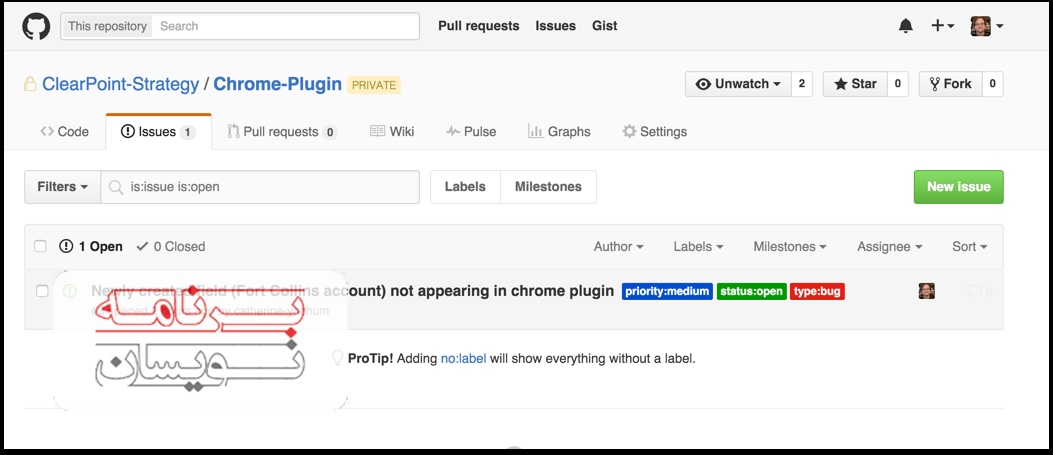Viewport: 1053px width, 455px height.
Task: Open the Pulse activity tab
Action: point(471,132)
